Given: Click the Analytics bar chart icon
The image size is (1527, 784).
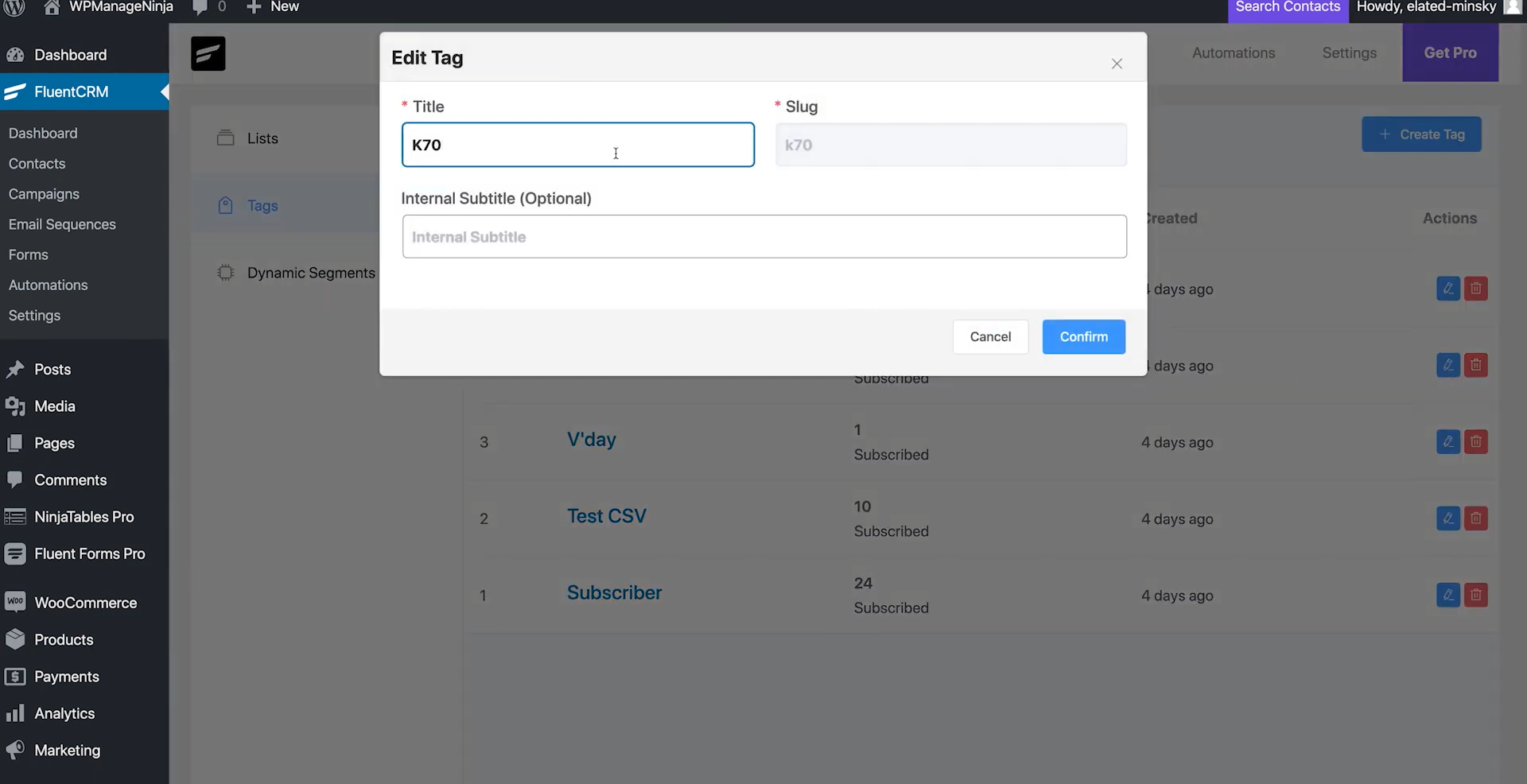Looking at the screenshot, I should tap(15, 713).
